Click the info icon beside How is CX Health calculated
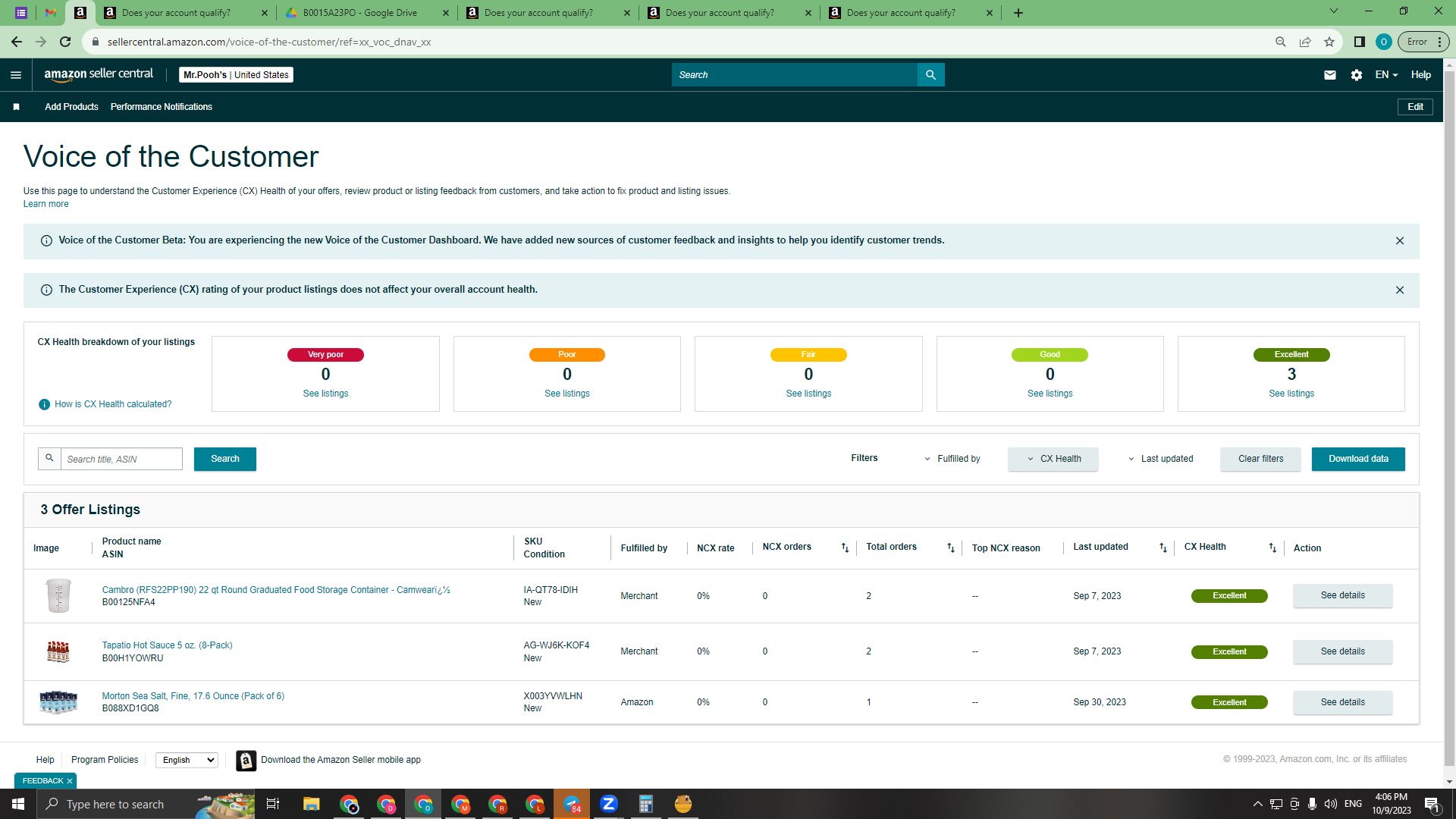This screenshot has width=1456, height=819. [45, 404]
